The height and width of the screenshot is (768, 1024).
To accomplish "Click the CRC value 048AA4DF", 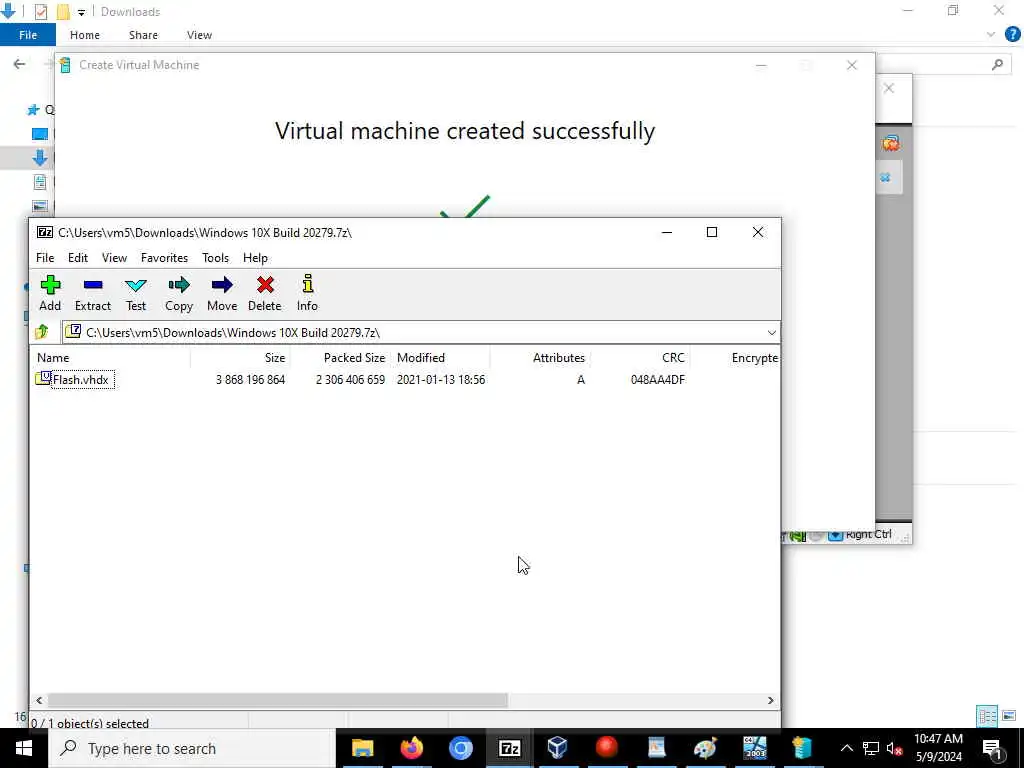I will 658,379.
